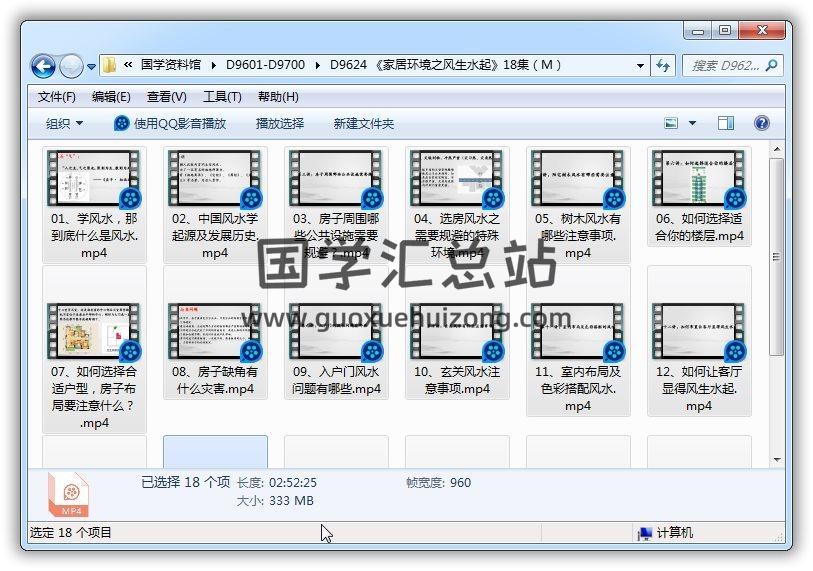The image size is (813, 571).
Task: Click 新建文件夹 button
Action: (363, 123)
